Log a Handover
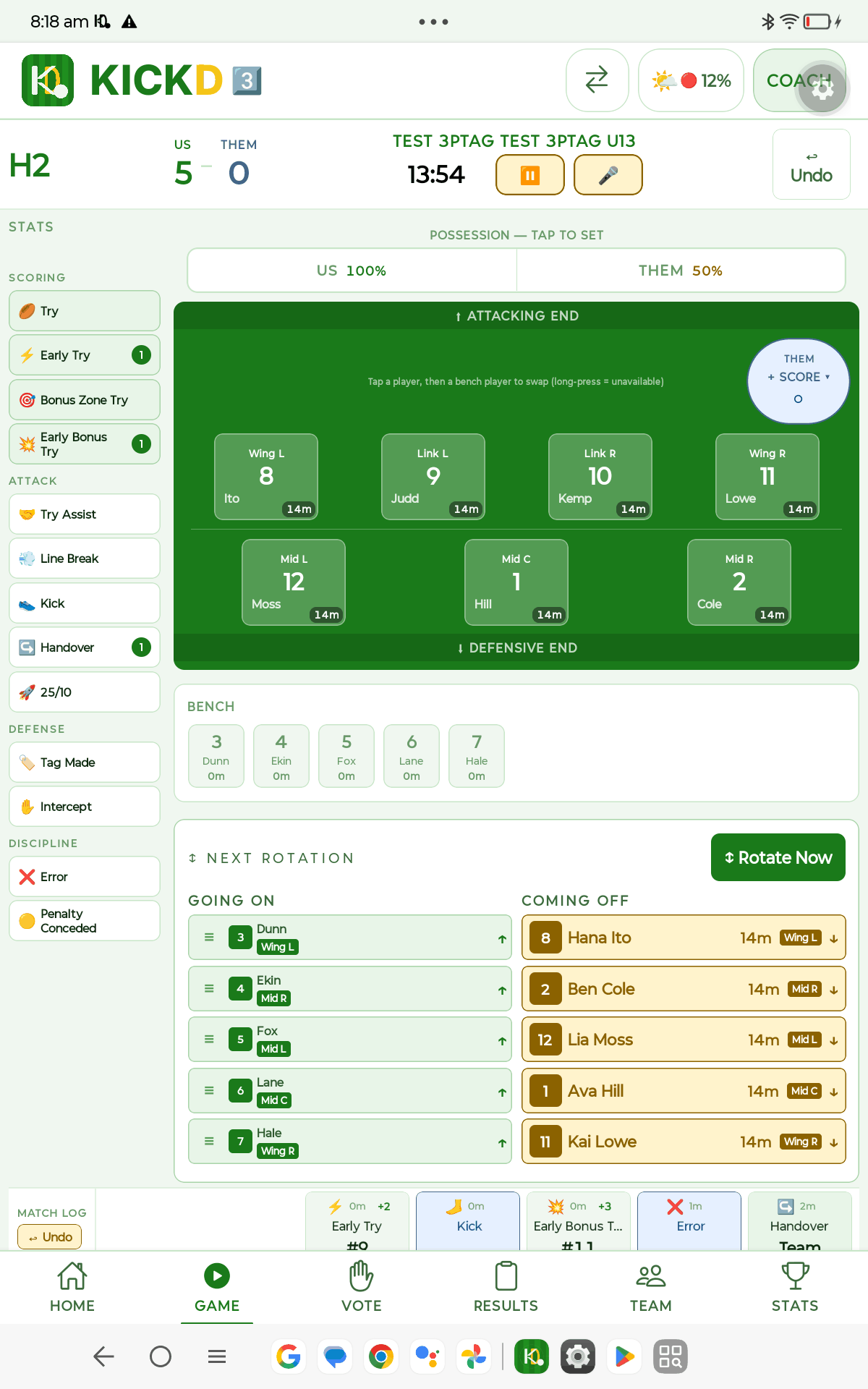The image size is (868, 1389). (85, 647)
